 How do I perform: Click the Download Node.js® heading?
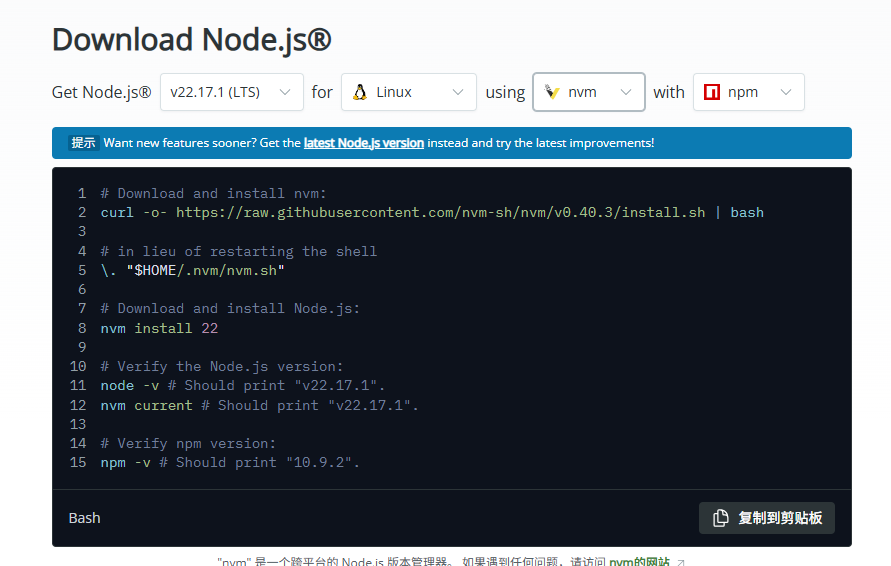[191, 40]
